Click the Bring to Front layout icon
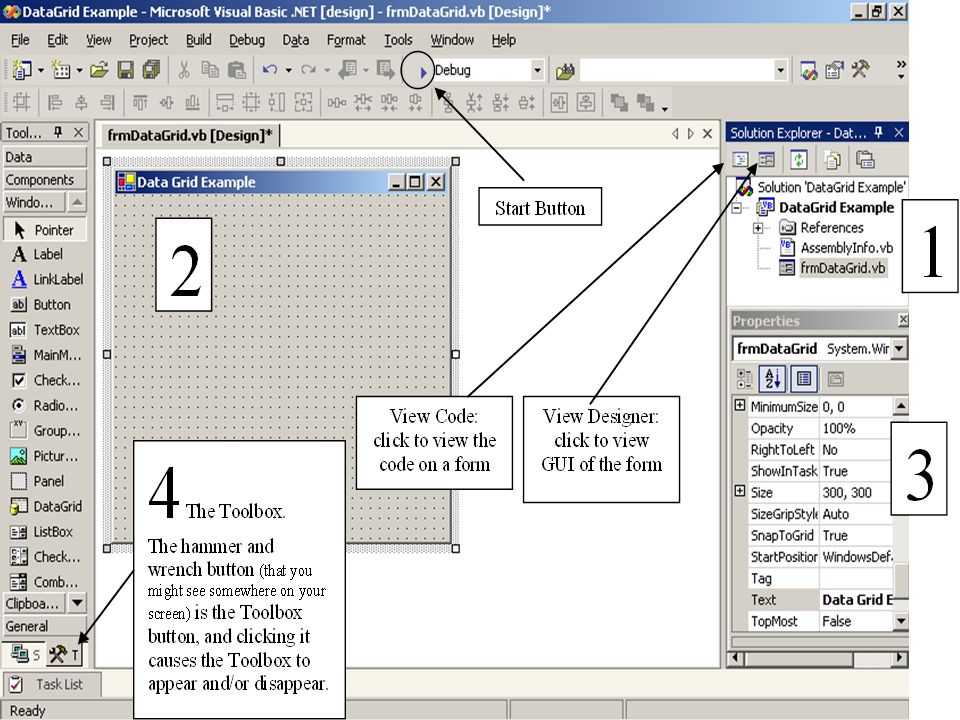 (x=619, y=102)
